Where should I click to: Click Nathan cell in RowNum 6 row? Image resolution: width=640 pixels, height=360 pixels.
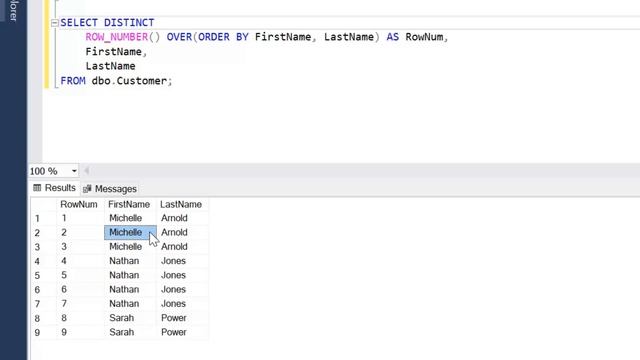pos(130,289)
